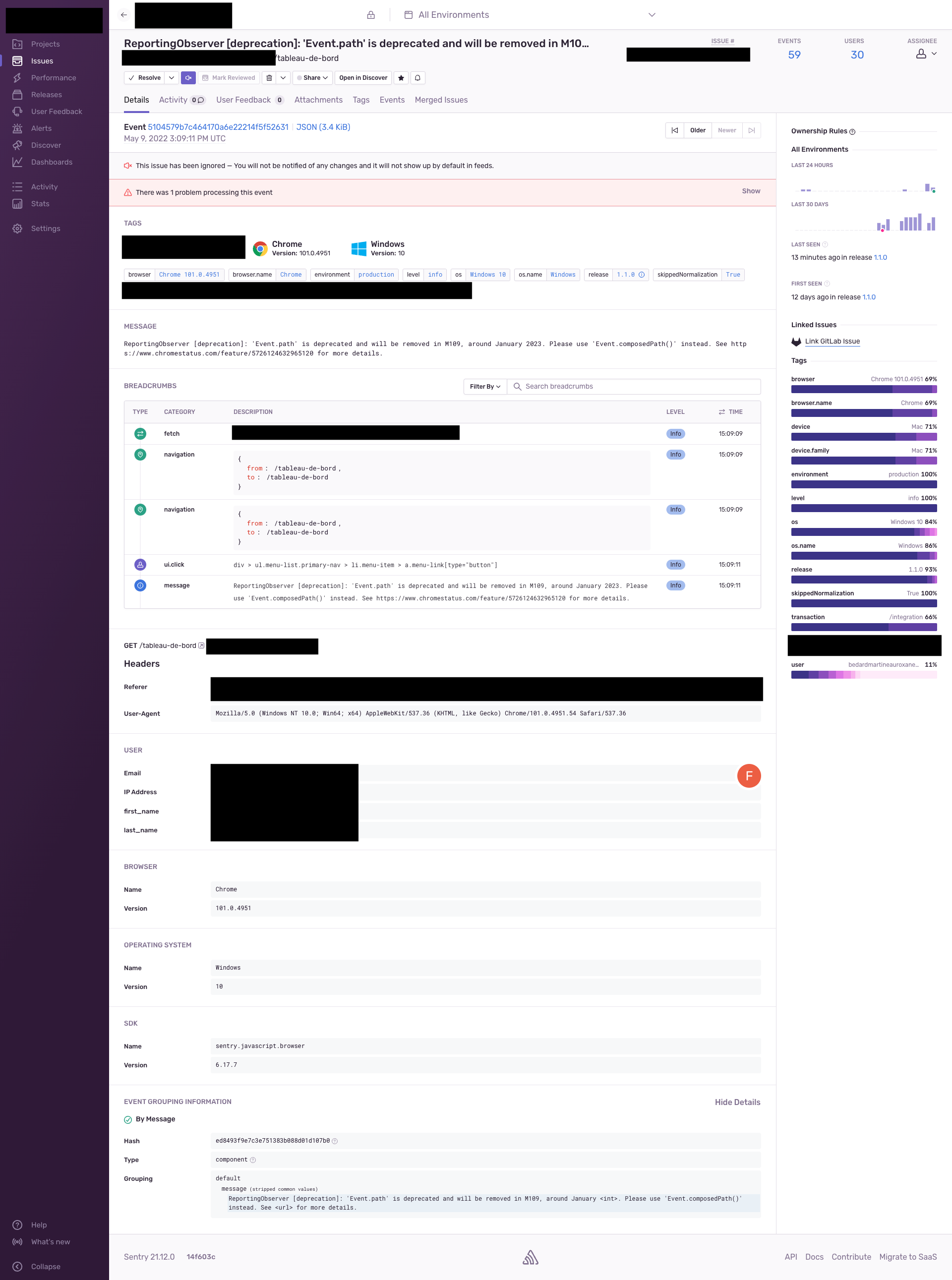Open the Resolve dropdown arrow

(x=172, y=78)
